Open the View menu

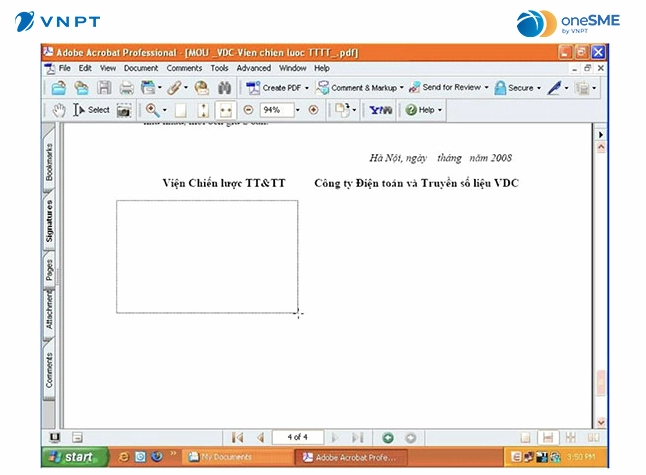click(108, 68)
